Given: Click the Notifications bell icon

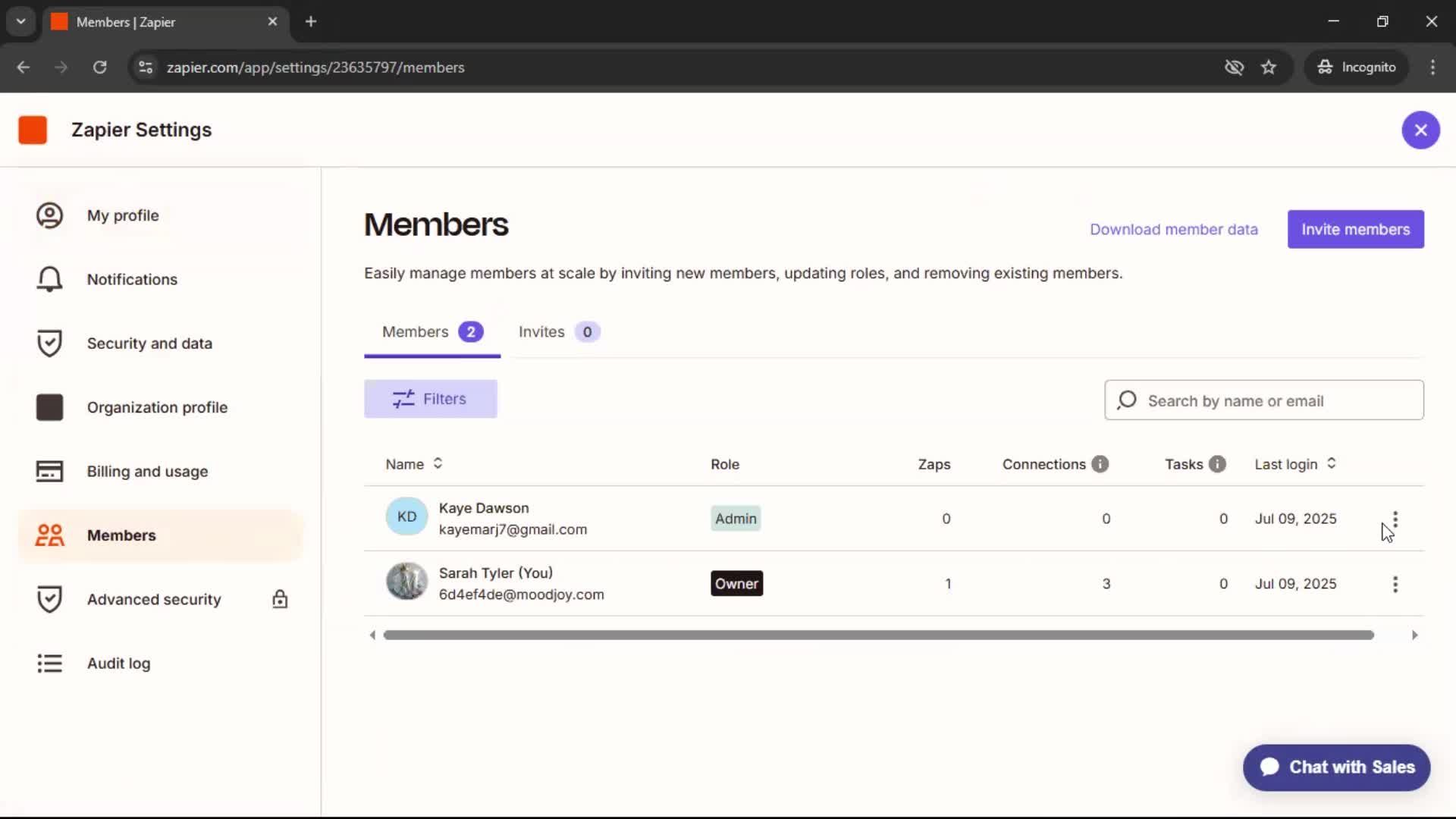Looking at the screenshot, I should tap(49, 279).
